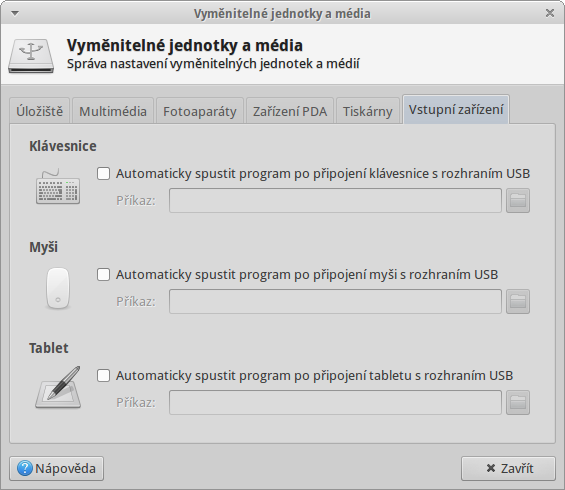565x490 pixels.
Task: Enable auto-run program for USB tablet
Action: 103,375
